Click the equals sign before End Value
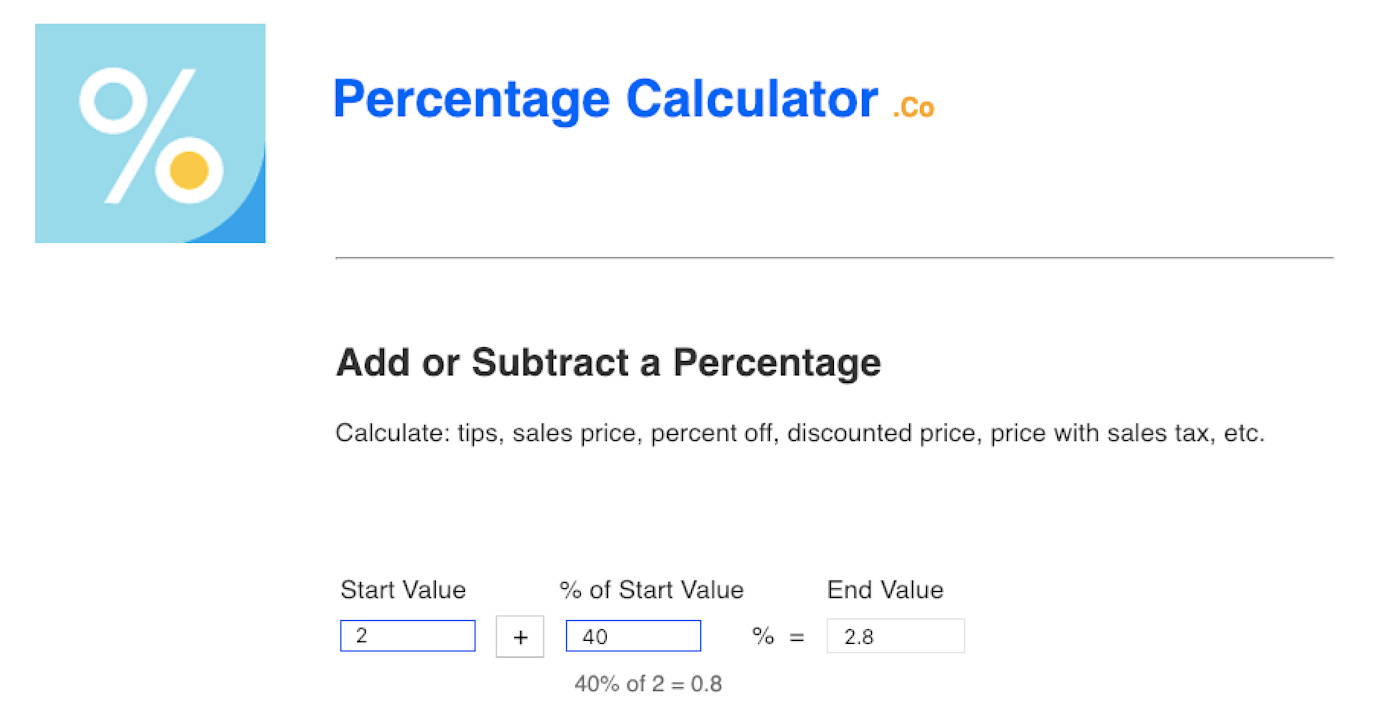Viewport: 1400px width, 712px height. (x=797, y=637)
